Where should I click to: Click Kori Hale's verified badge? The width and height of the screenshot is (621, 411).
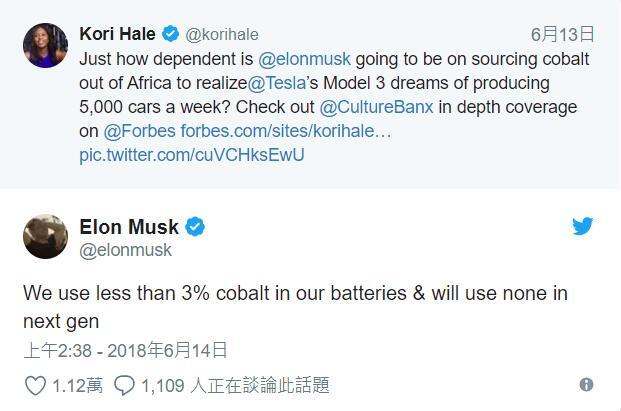click(168, 34)
